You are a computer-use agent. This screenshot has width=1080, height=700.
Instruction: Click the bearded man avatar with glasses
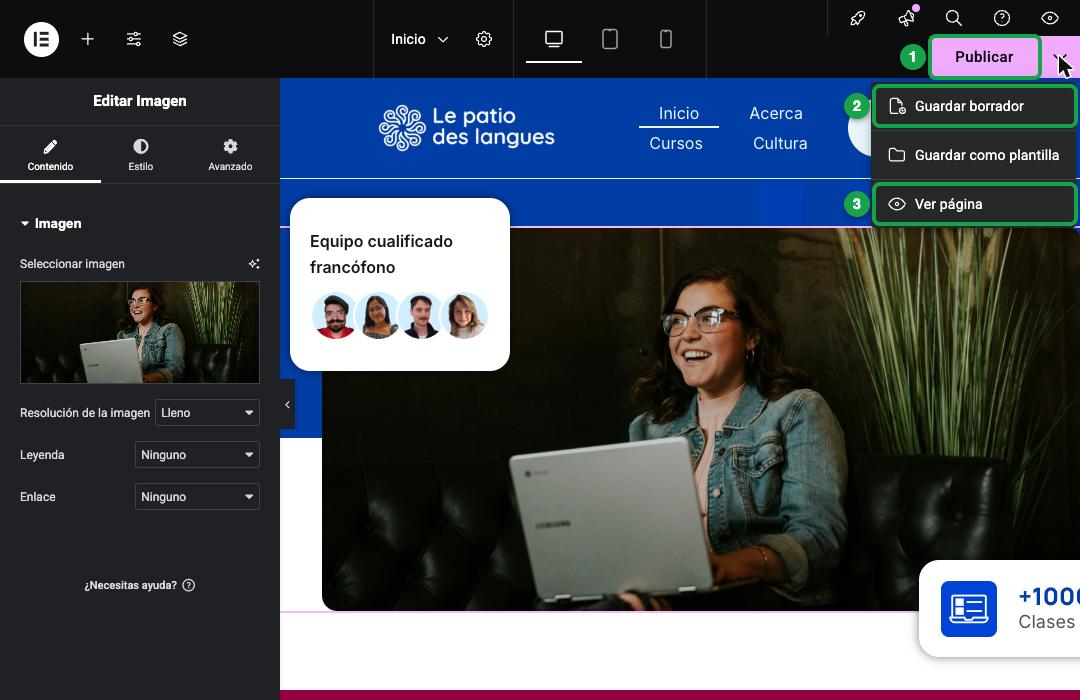pos(335,316)
